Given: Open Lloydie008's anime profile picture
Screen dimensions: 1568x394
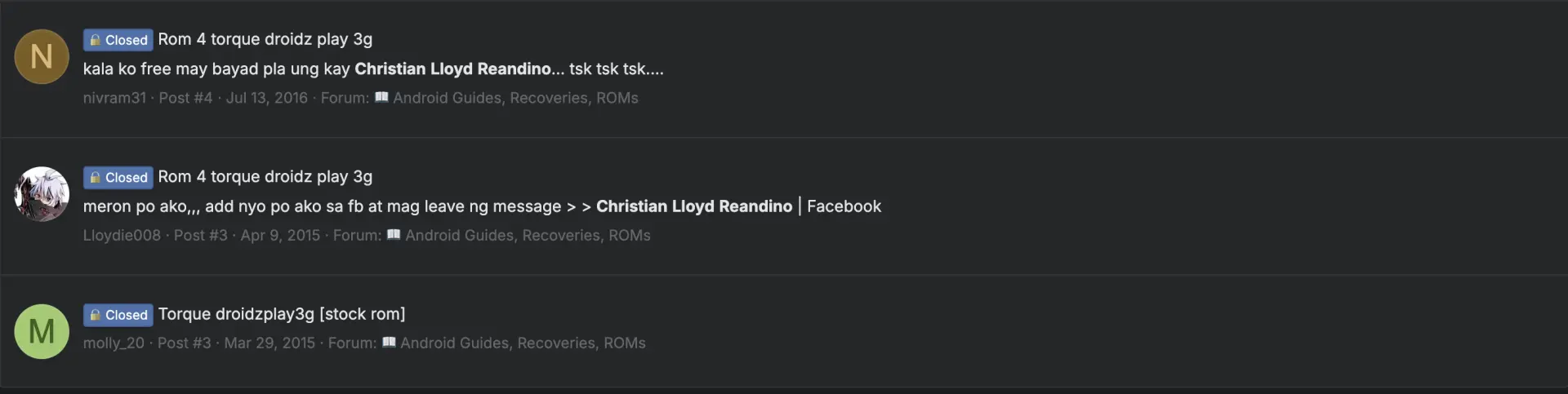Looking at the screenshot, I should tap(42, 194).
